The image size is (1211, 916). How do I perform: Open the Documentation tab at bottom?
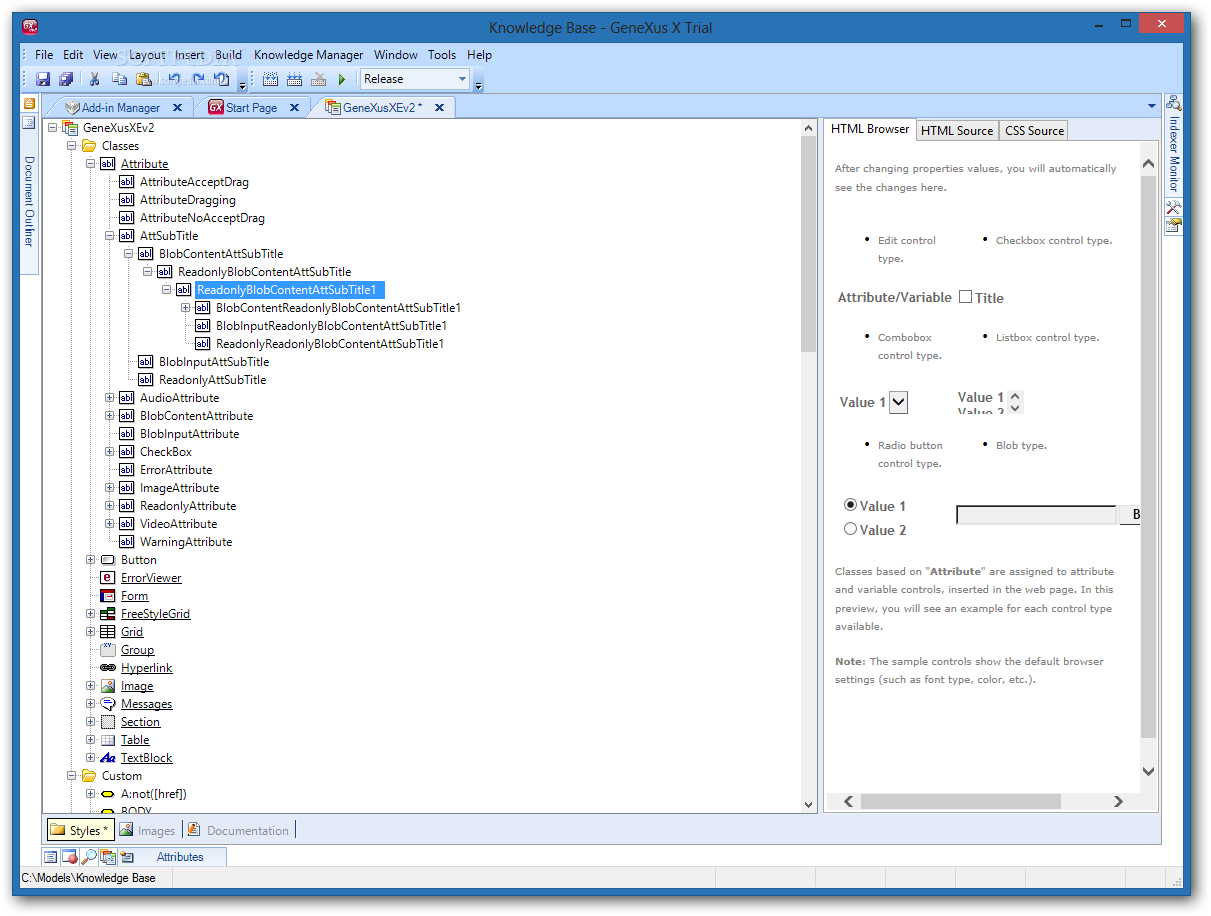238,830
